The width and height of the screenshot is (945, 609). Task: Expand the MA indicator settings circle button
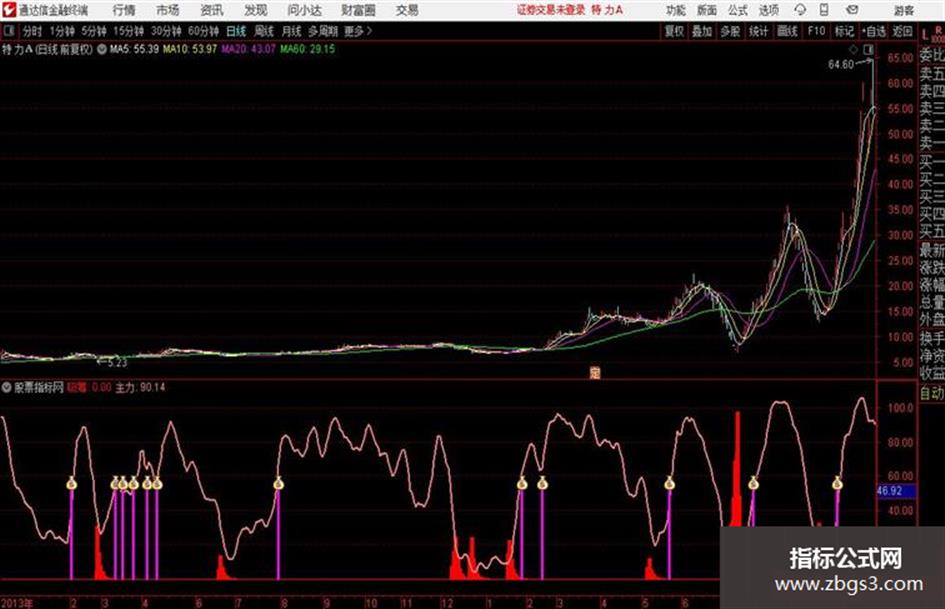102,49
